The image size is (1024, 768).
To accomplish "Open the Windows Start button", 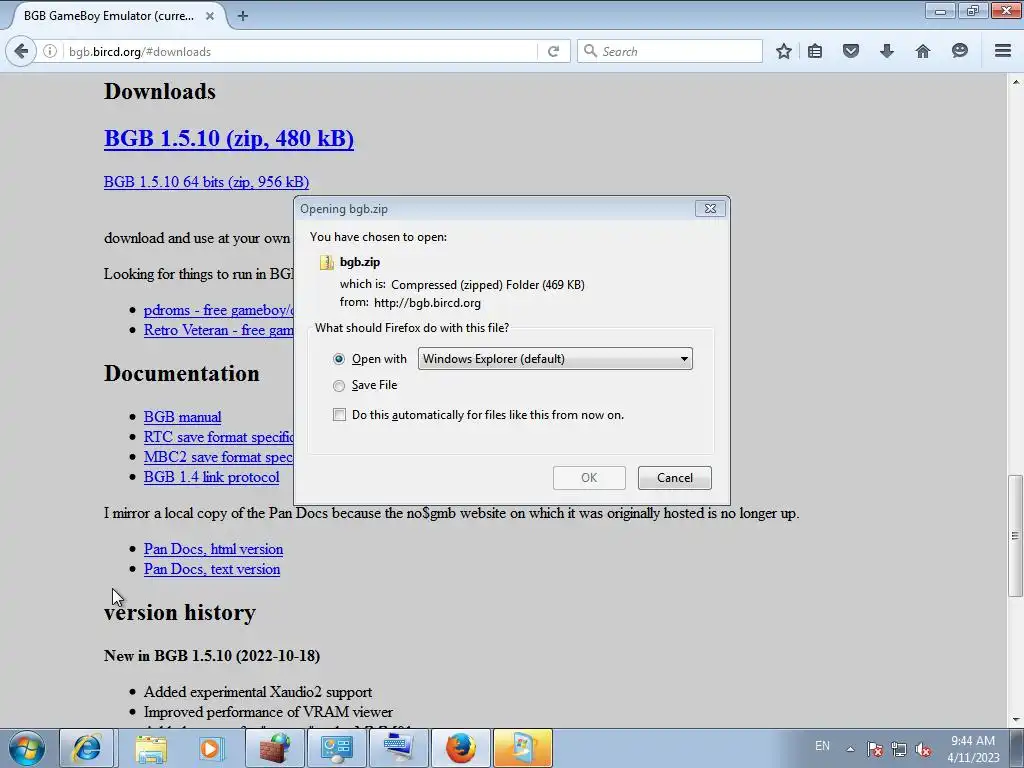I will (27, 748).
